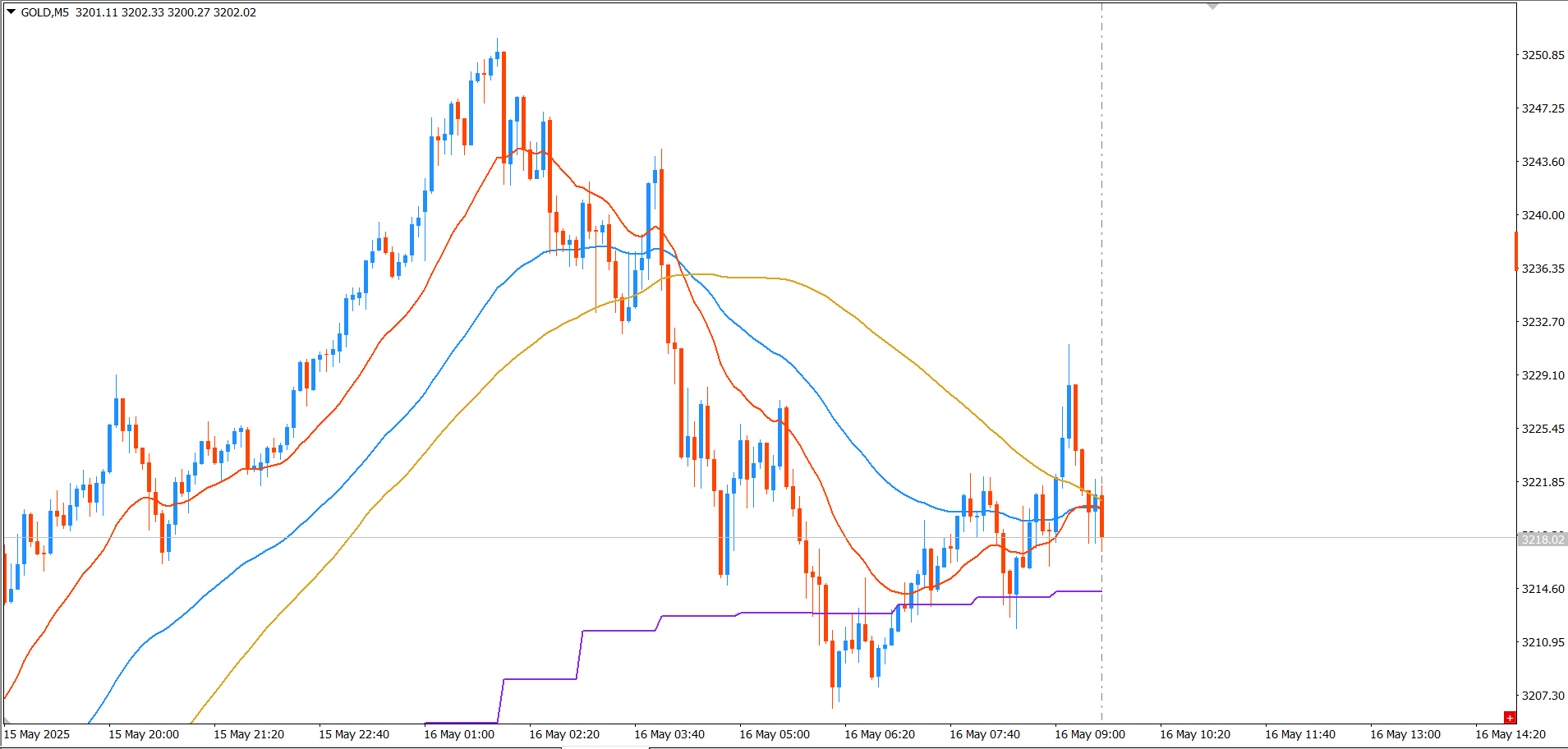Viewport: 1568px width, 749px height.
Task: Click the 3207.30 price axis label
Action: pos(1543,696)
